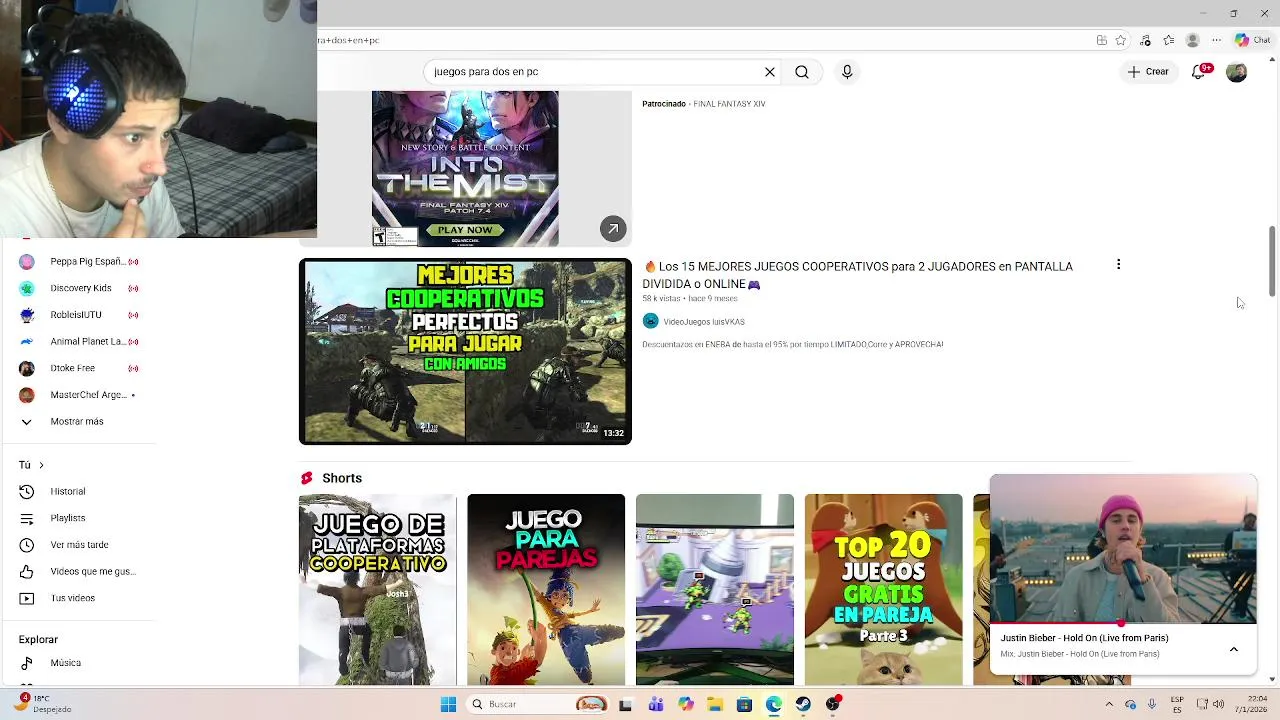Click in the YouTube search field
The width and height of the screenshot is (1280, 720).
tap(595, 72)
